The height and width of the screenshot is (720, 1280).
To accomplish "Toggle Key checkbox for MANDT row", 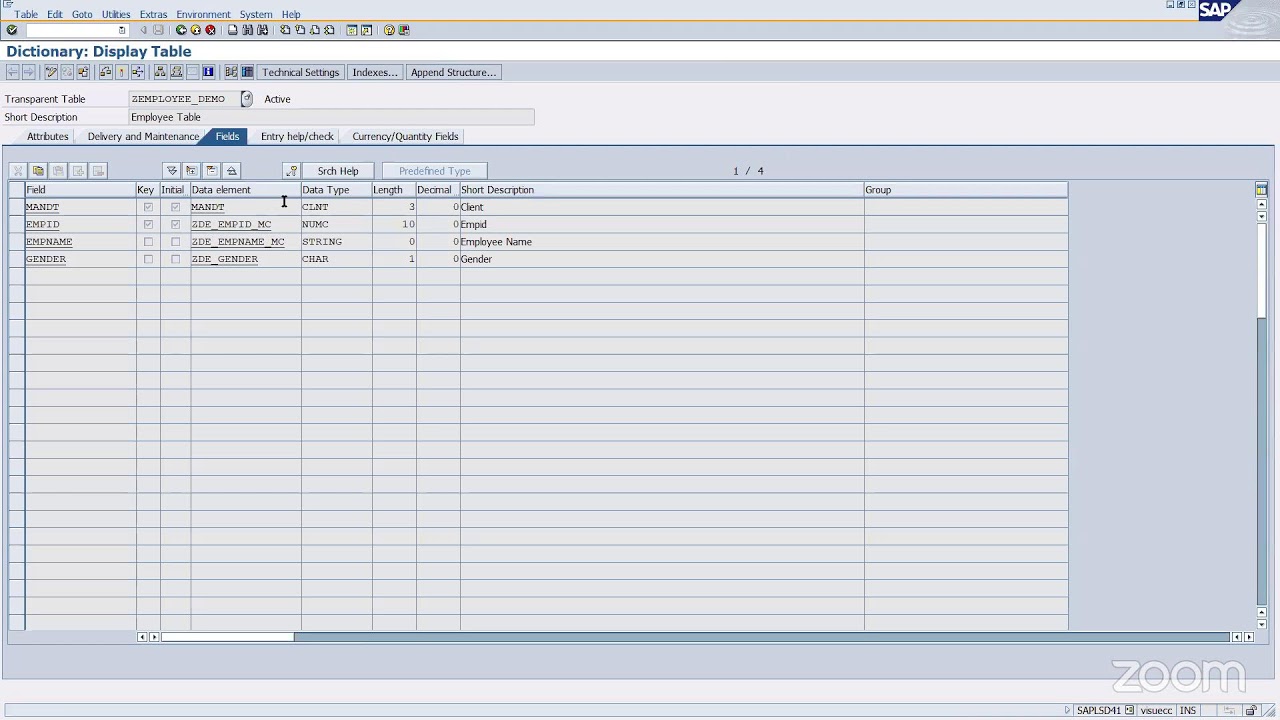I will point(148,207).
